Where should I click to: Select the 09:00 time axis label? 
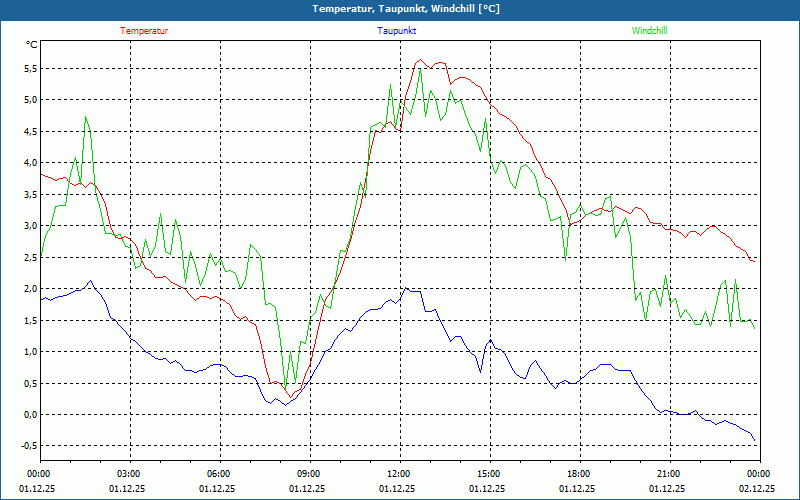tap(308, 474)
